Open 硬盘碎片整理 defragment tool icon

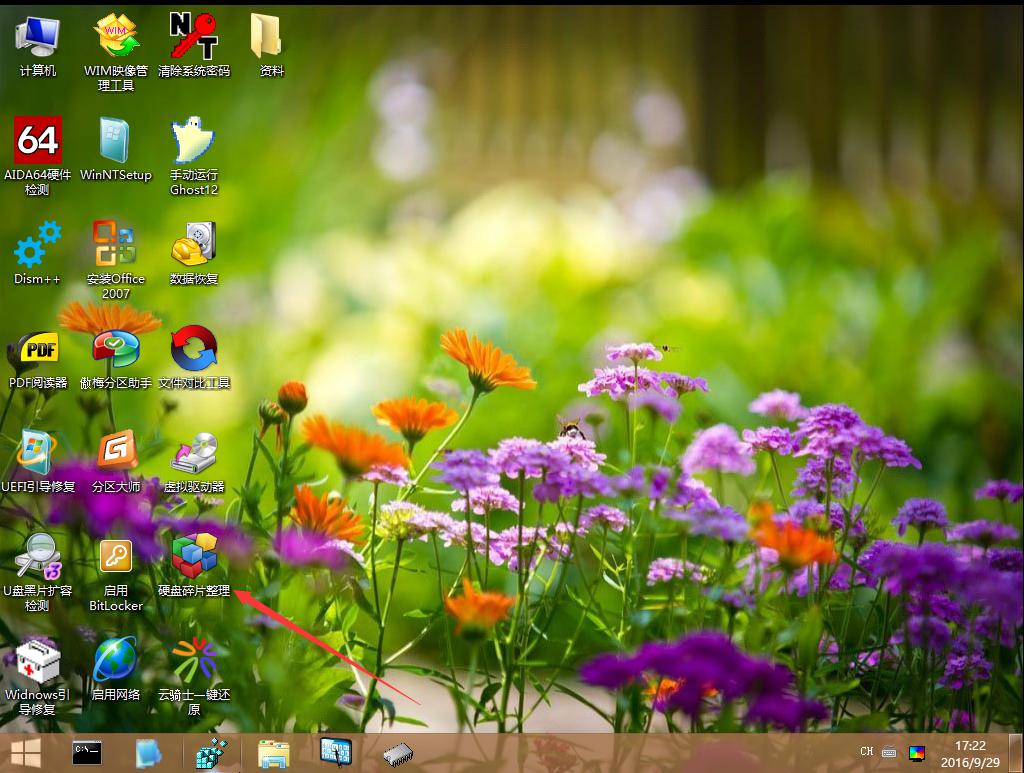[x=193, y=557]
